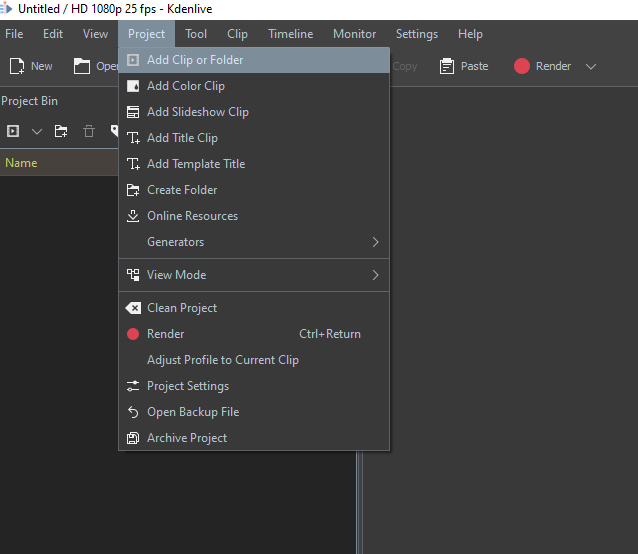Click the Add Clip icon in Project Bin

(x=14, y=131)
